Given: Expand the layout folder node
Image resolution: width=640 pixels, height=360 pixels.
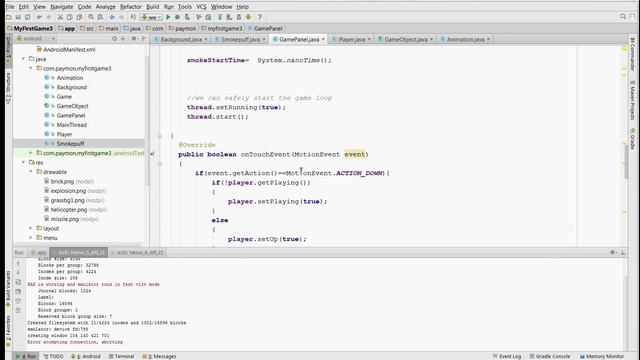Looking at the screenshot, I should (31, 228).
